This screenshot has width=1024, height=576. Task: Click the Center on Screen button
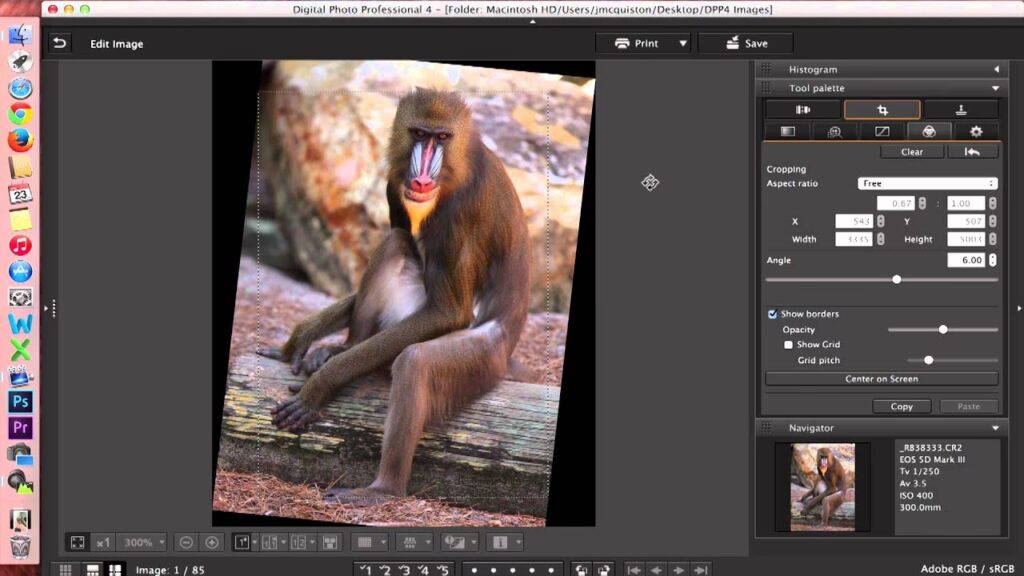pos(881,379)
